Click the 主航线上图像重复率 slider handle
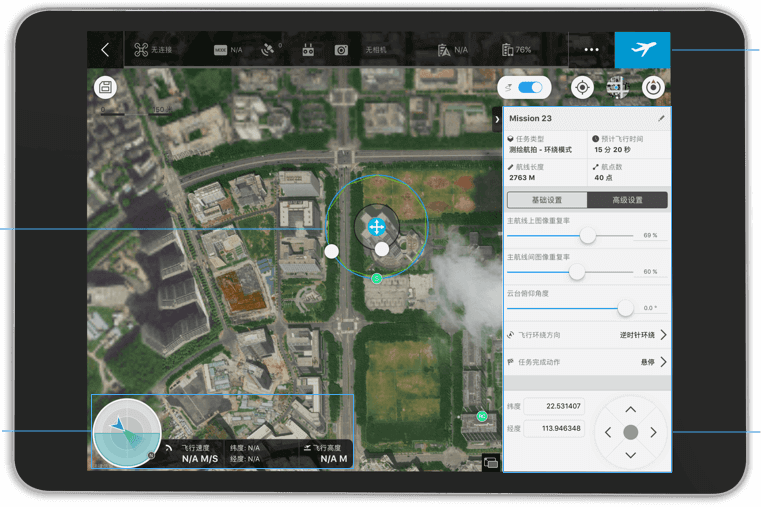This screenshot has width=761, height=507. (x=588, y=235)
